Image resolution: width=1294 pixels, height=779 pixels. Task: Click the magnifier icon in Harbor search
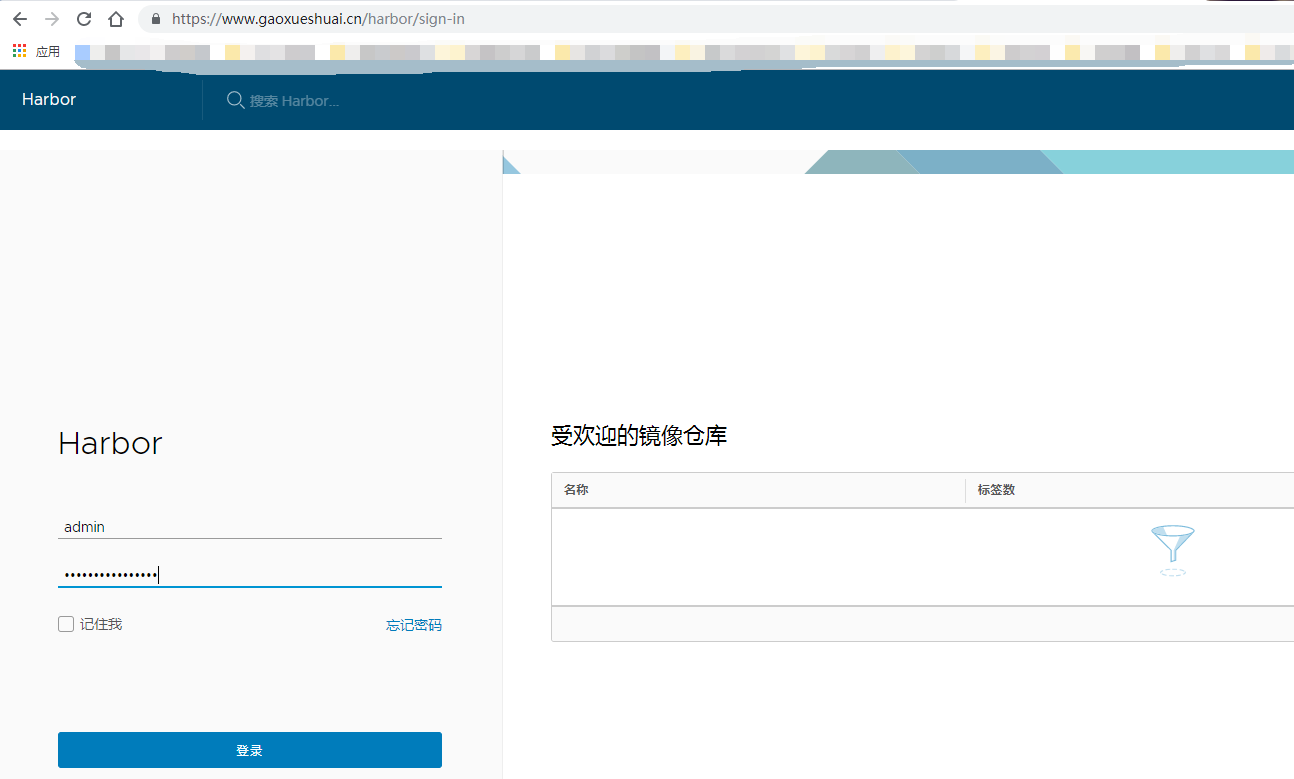pos(235,100)
